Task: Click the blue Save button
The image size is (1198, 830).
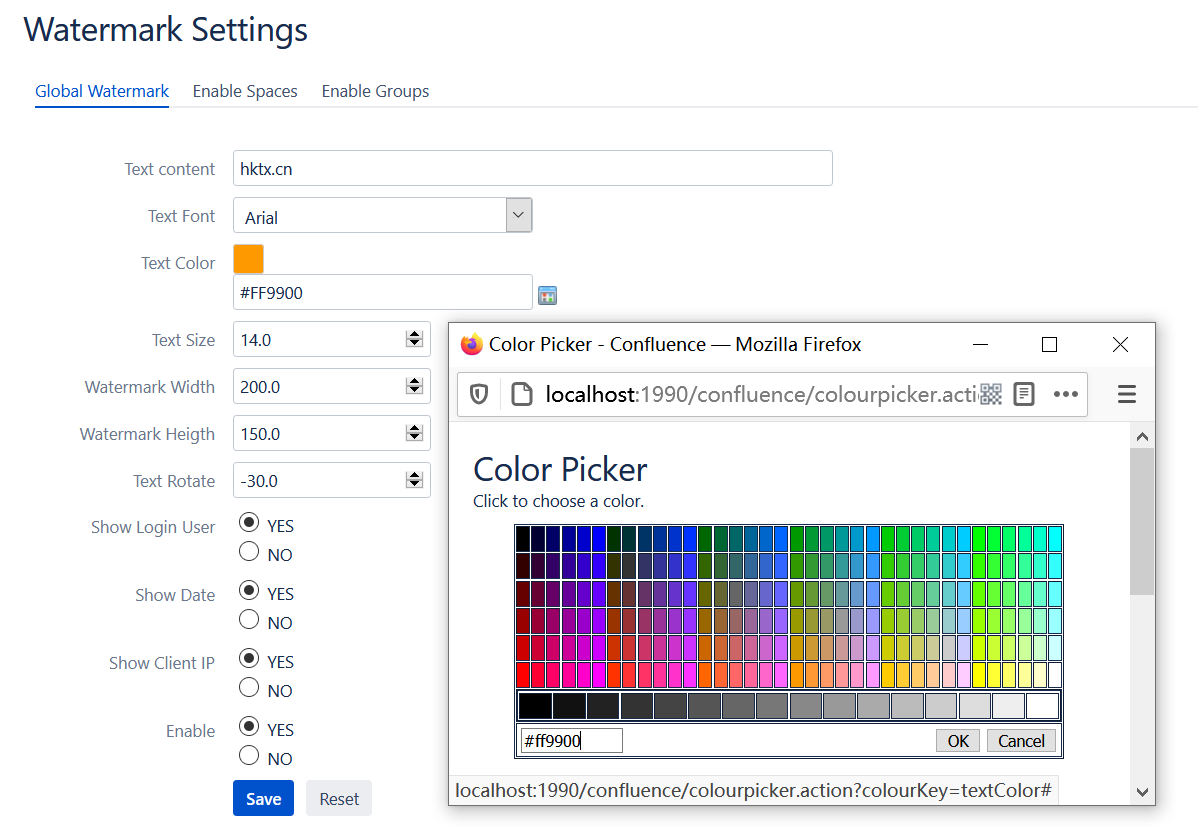Action: click(264, 799)
